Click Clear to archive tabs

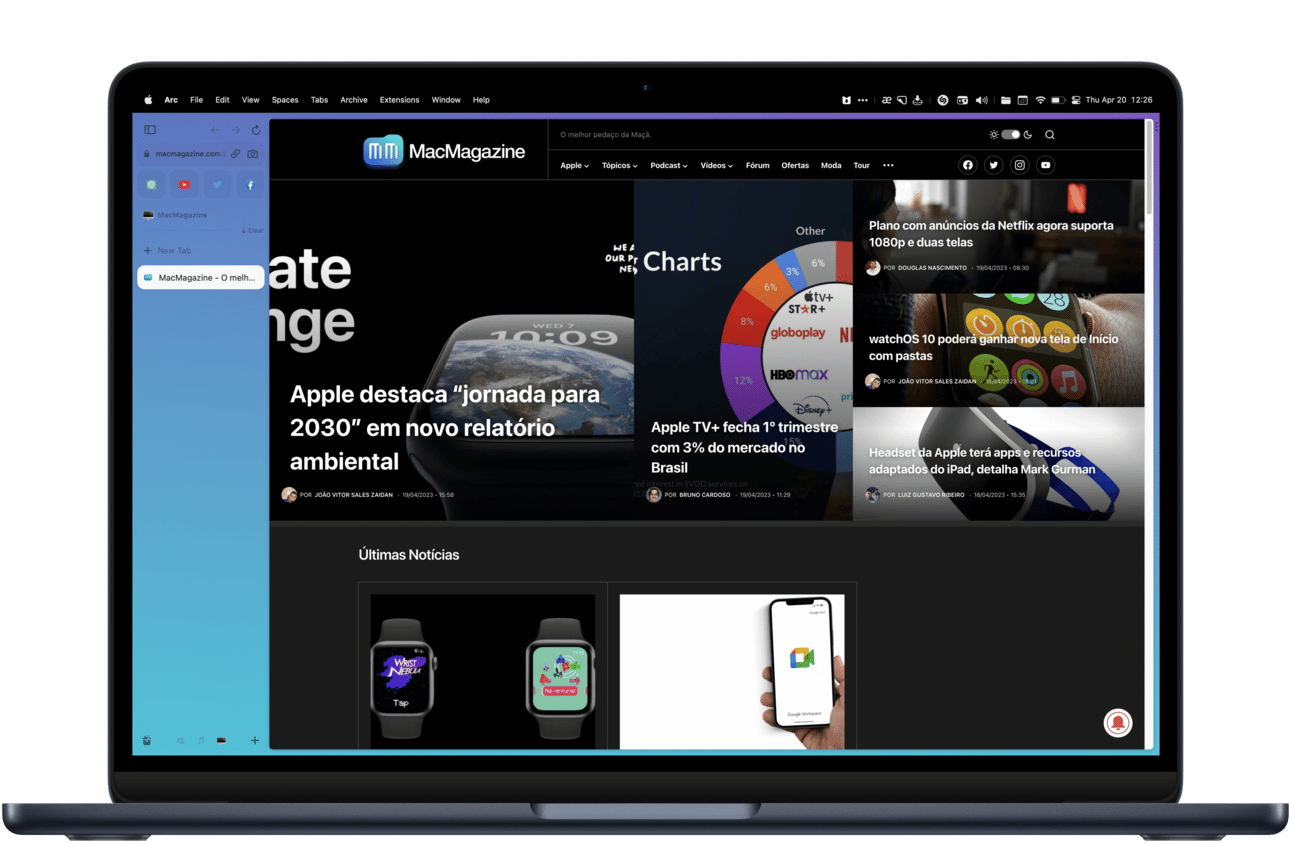(253, 231)
